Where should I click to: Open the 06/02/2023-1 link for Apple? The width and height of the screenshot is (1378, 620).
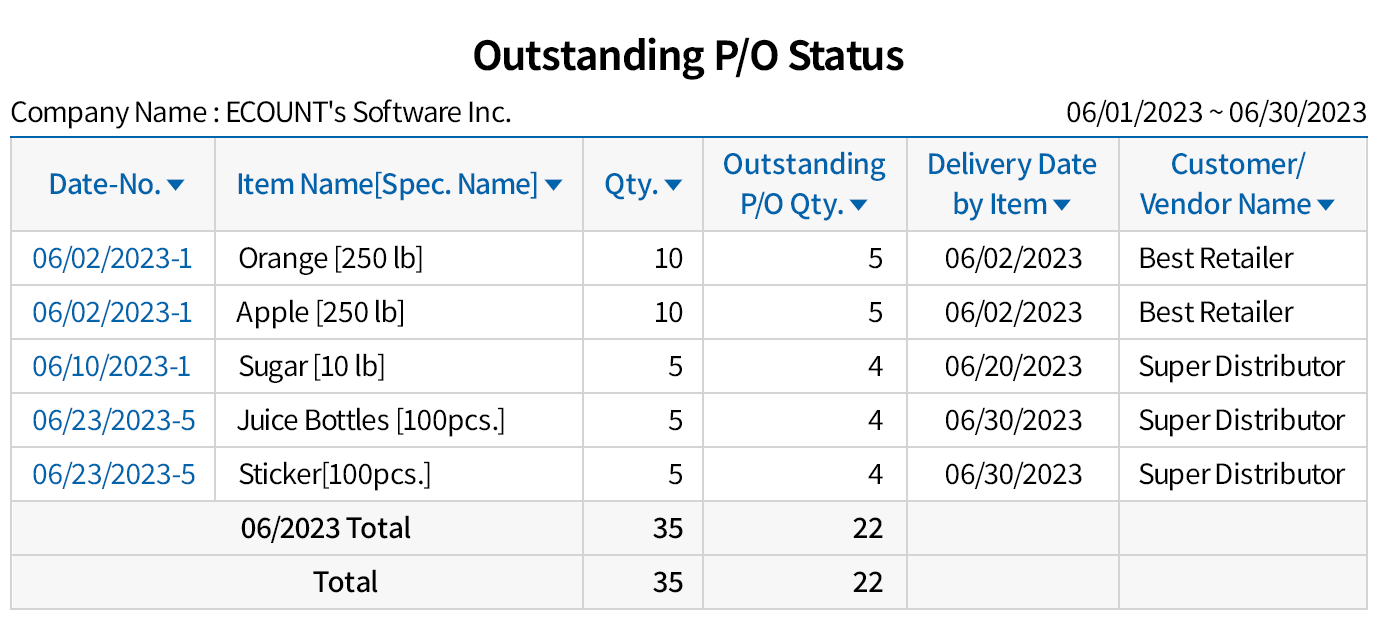[x=112, y=313]
